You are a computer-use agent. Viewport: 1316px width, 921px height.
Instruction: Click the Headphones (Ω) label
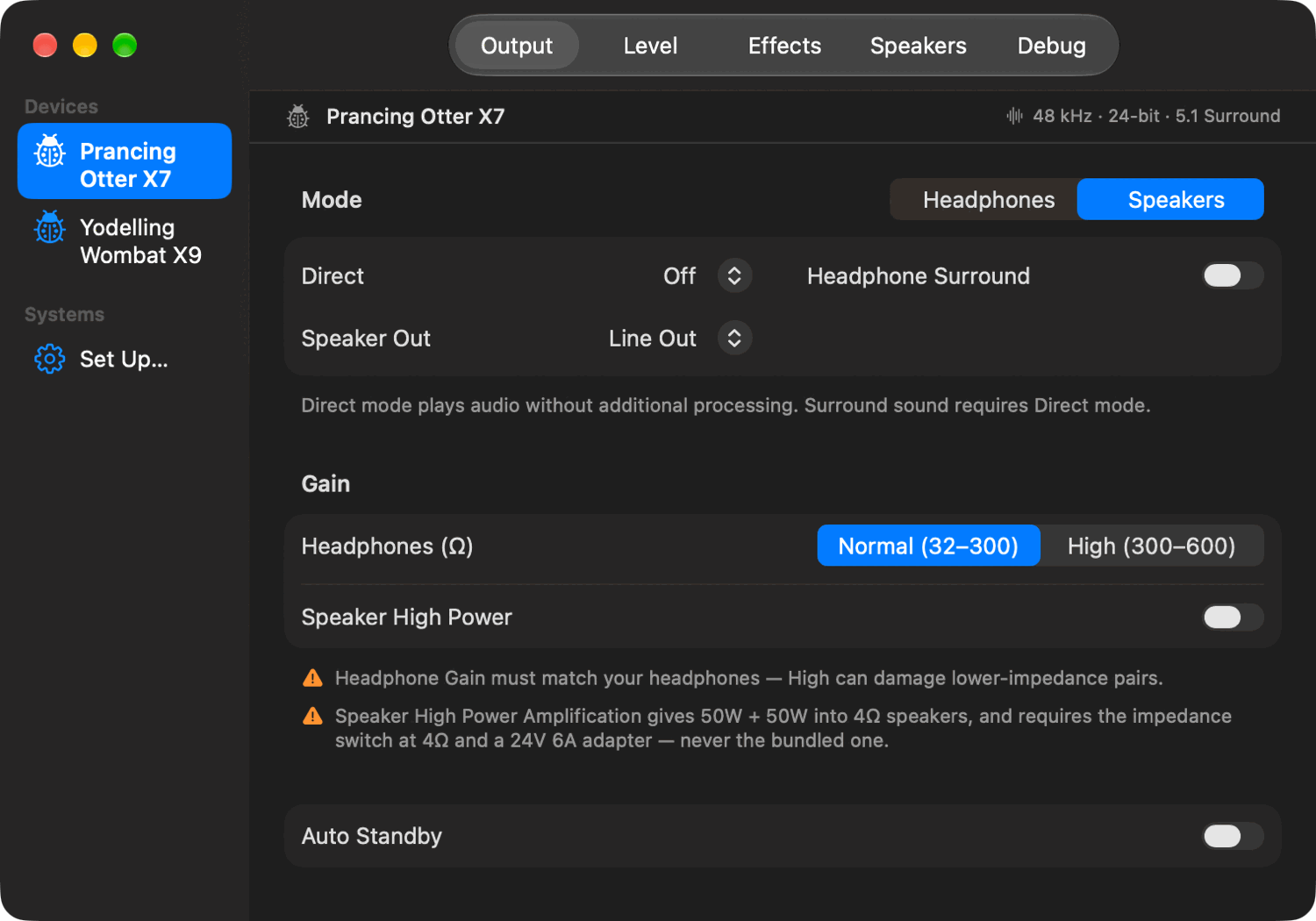tap(387, 546)
